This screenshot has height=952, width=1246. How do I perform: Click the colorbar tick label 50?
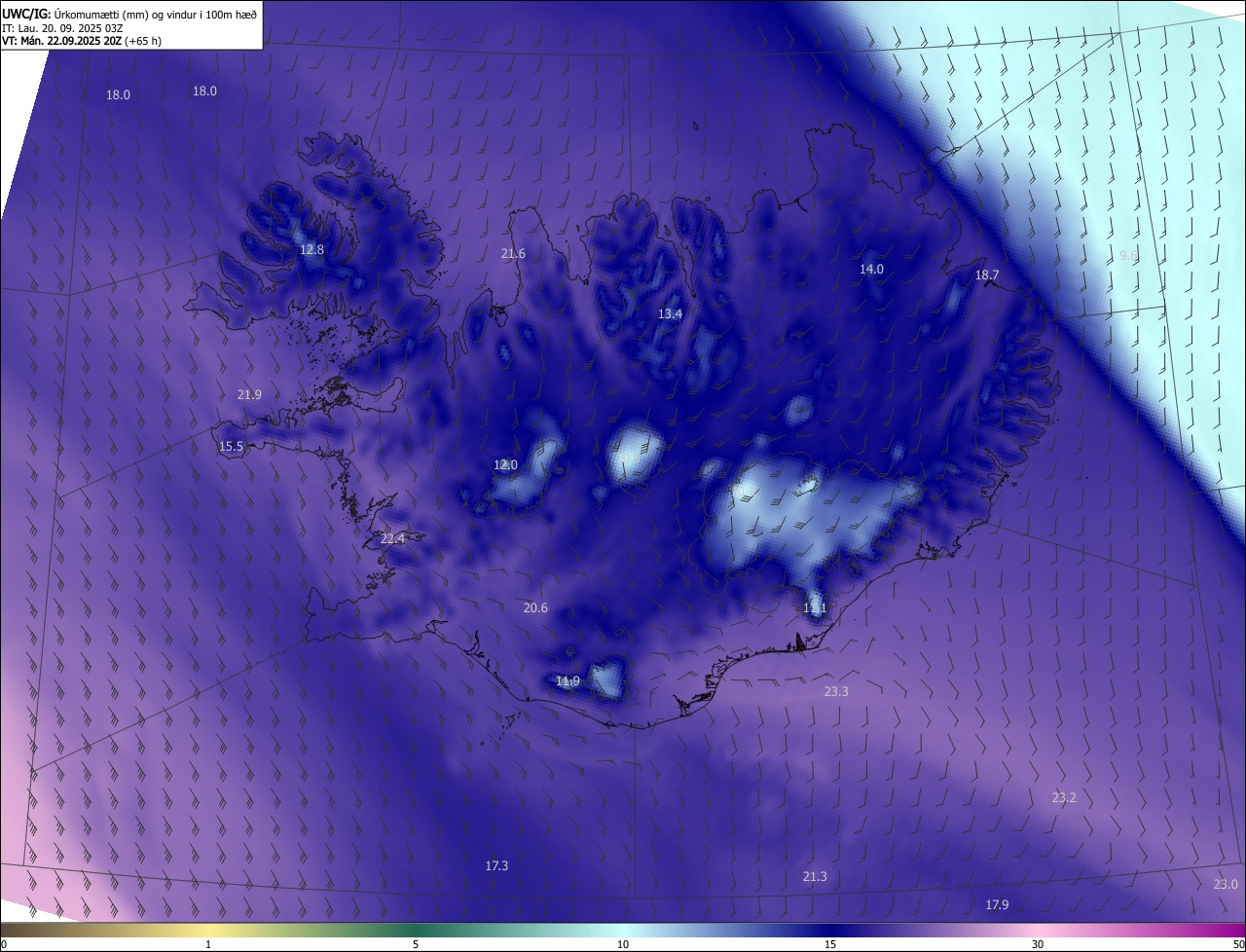pos(1238,944)
